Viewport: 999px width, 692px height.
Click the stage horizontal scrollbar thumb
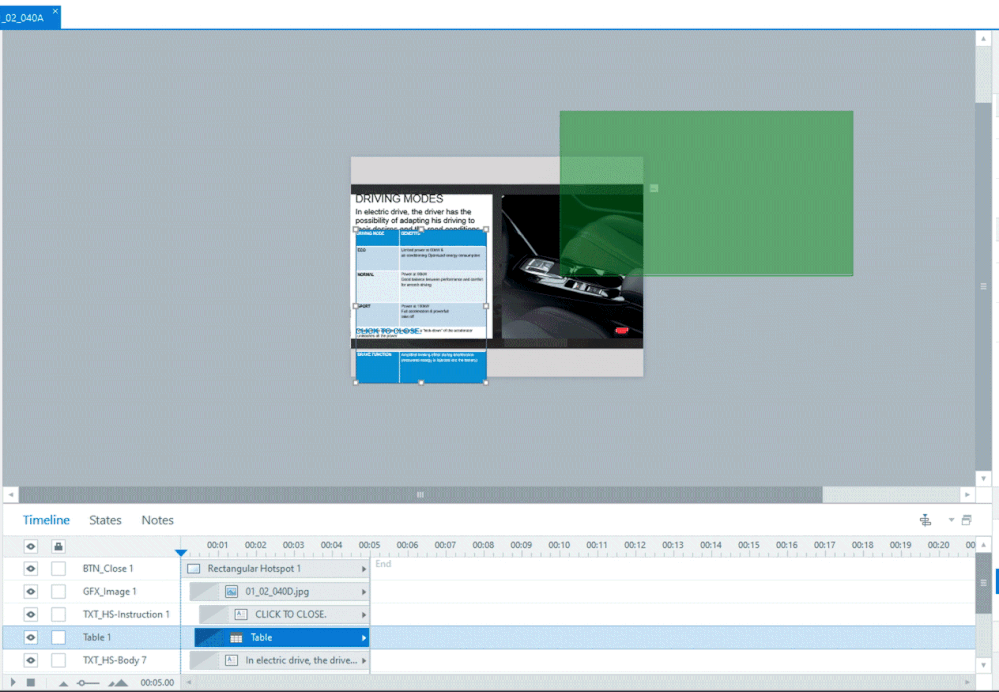(x=420, y=494)
